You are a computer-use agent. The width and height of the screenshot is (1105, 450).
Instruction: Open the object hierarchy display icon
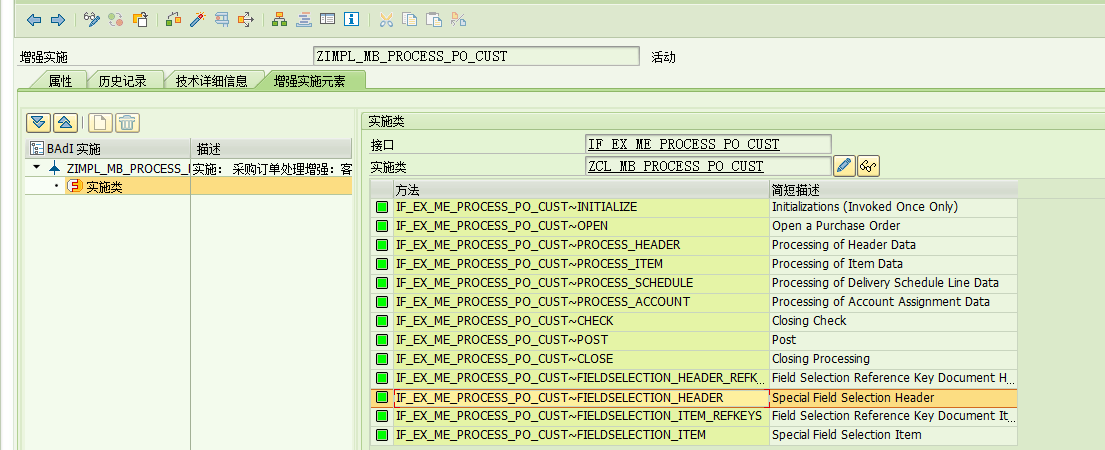click(x=279, y=19)
